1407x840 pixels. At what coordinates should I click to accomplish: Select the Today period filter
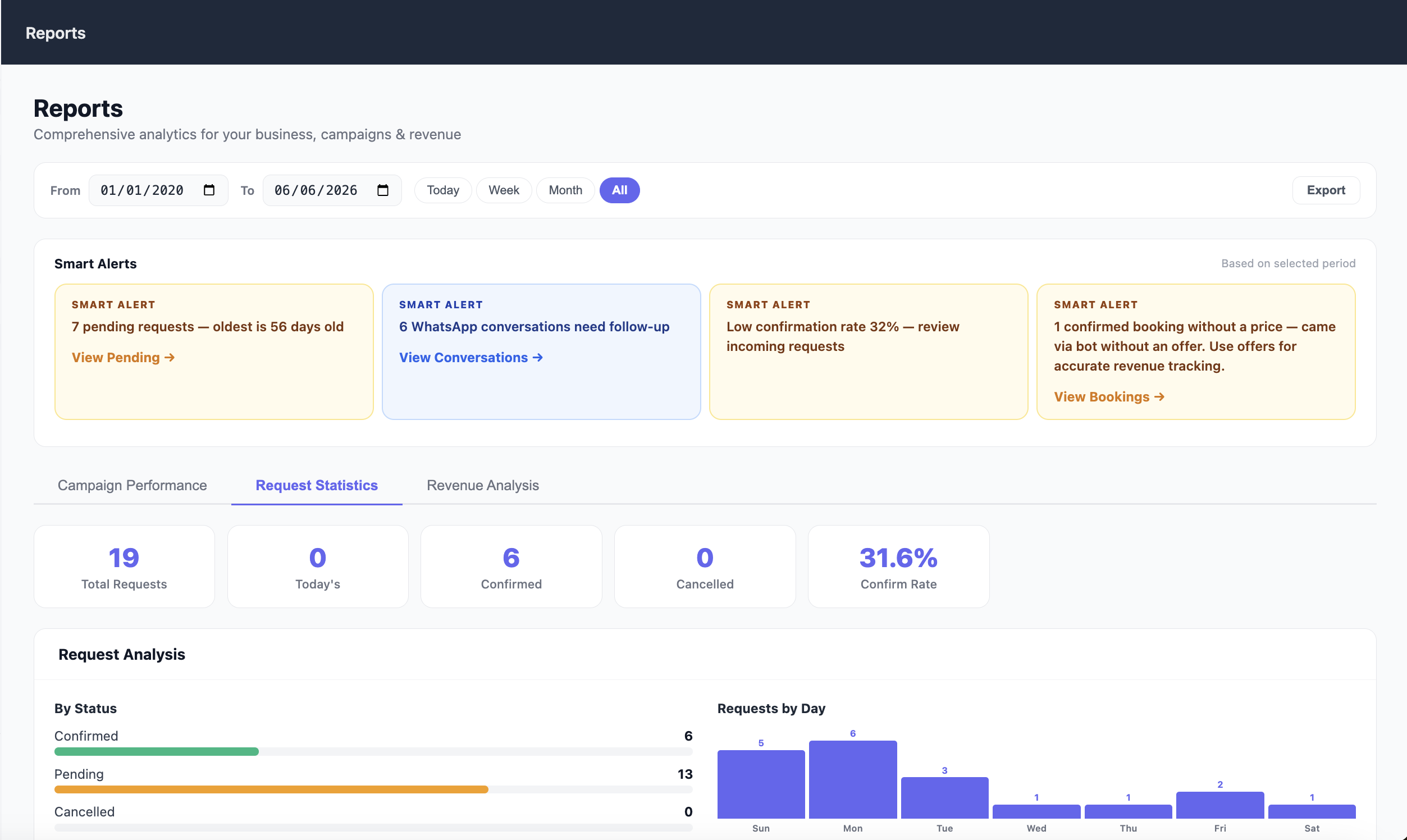point(442,190)
